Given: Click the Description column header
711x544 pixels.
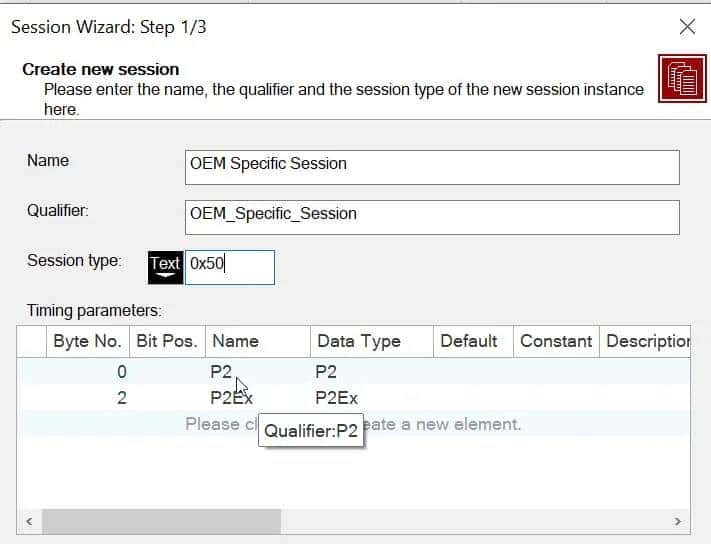Looking at the screenshot, I should pos(648,341).
